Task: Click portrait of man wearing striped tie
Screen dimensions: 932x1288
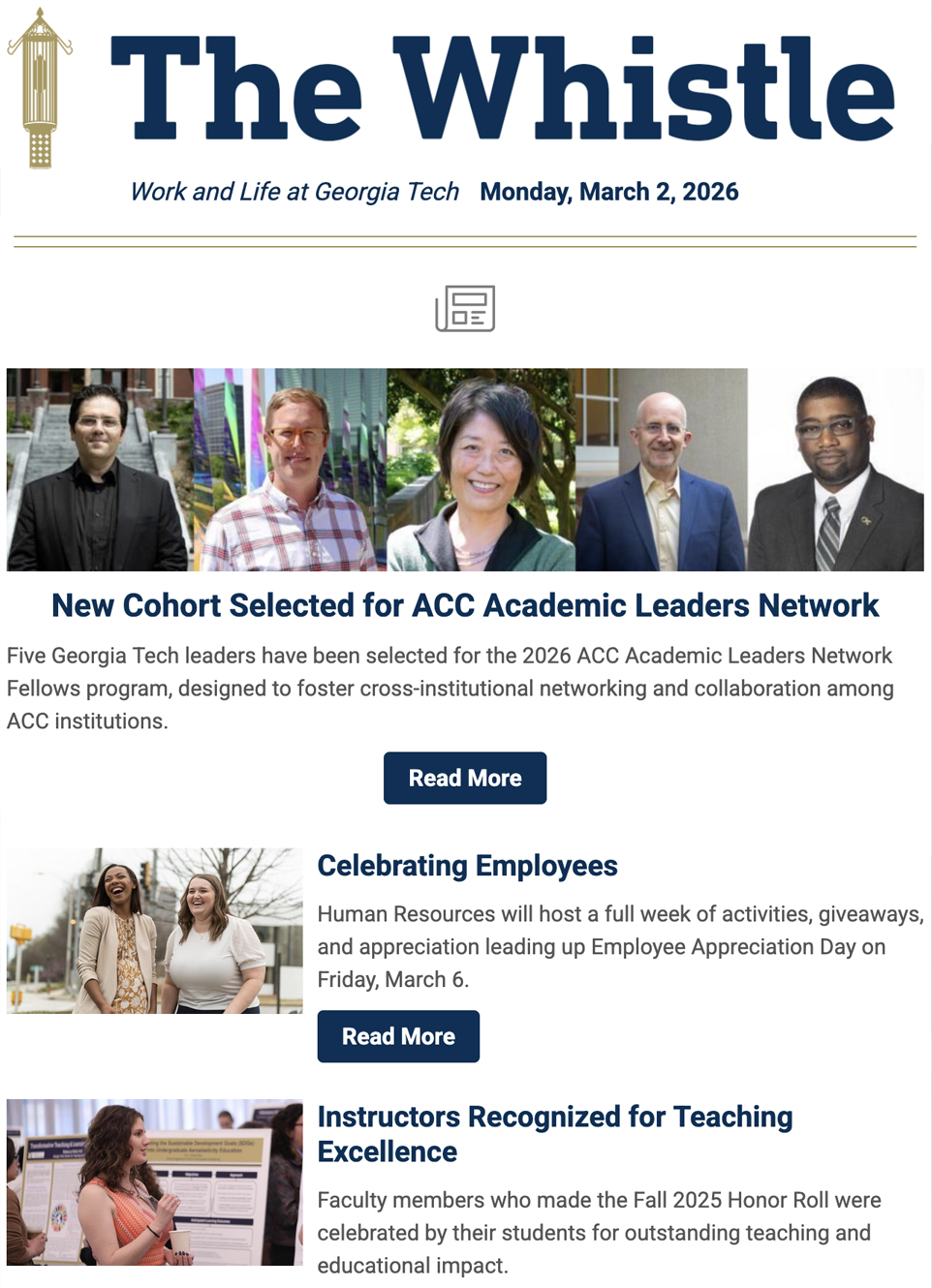Action: coord(835,470)
